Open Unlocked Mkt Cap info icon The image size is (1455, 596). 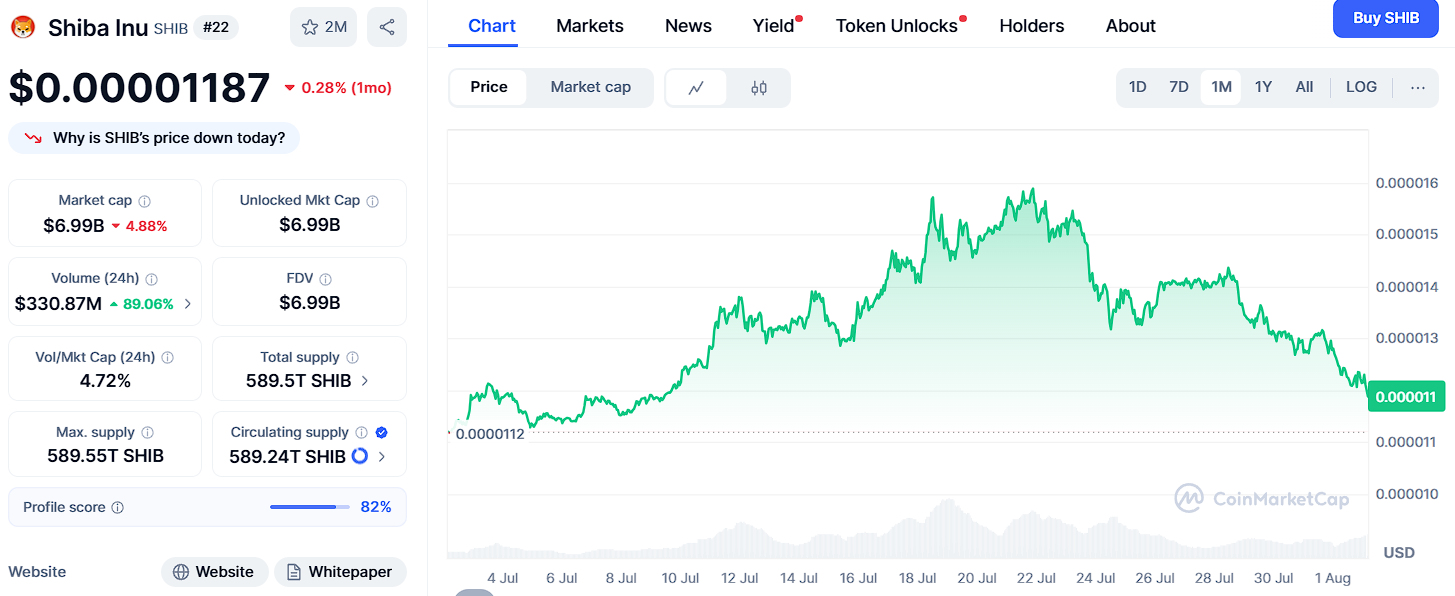coord(373,201)
